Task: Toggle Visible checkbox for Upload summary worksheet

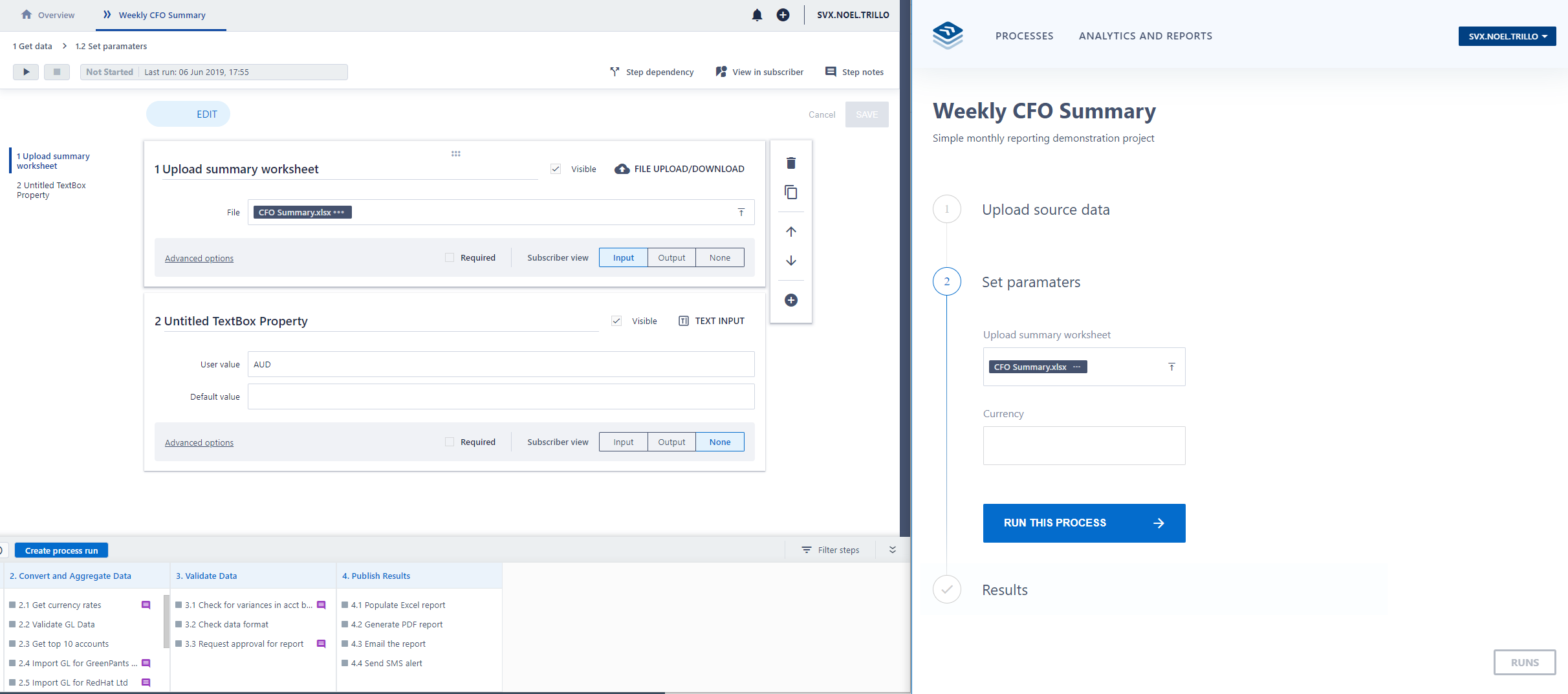Action: (556, 169)
